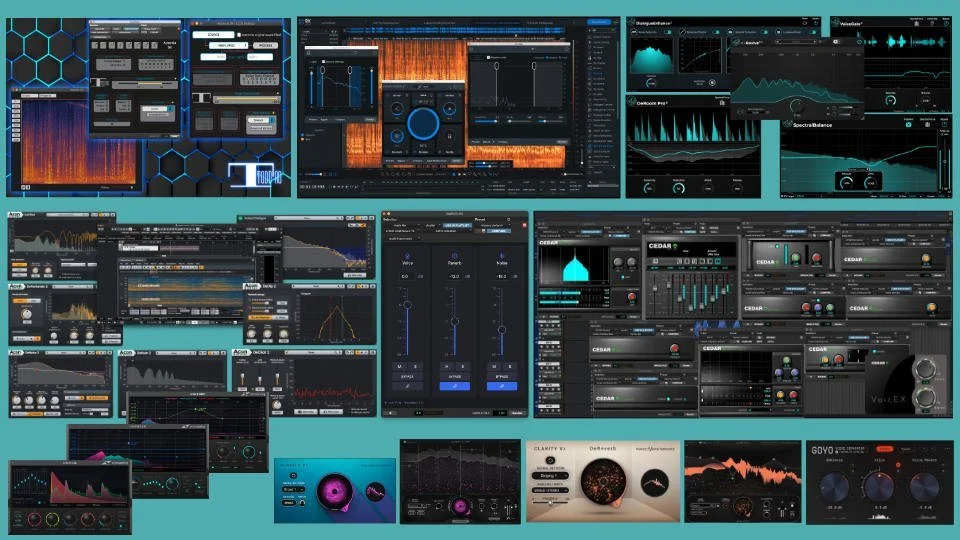Mute the Noise channel with its M button
The height and width of the screenshot is (540, 960).
tap(494, 367)
